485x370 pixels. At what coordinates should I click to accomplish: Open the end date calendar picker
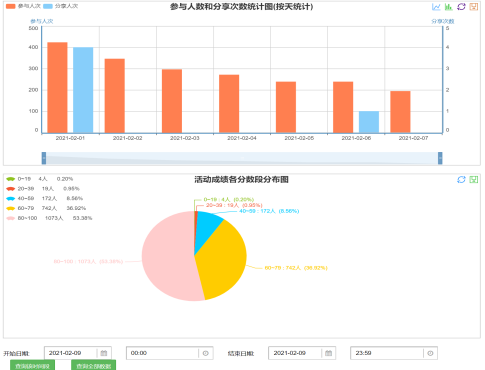(x=328, y=353)
